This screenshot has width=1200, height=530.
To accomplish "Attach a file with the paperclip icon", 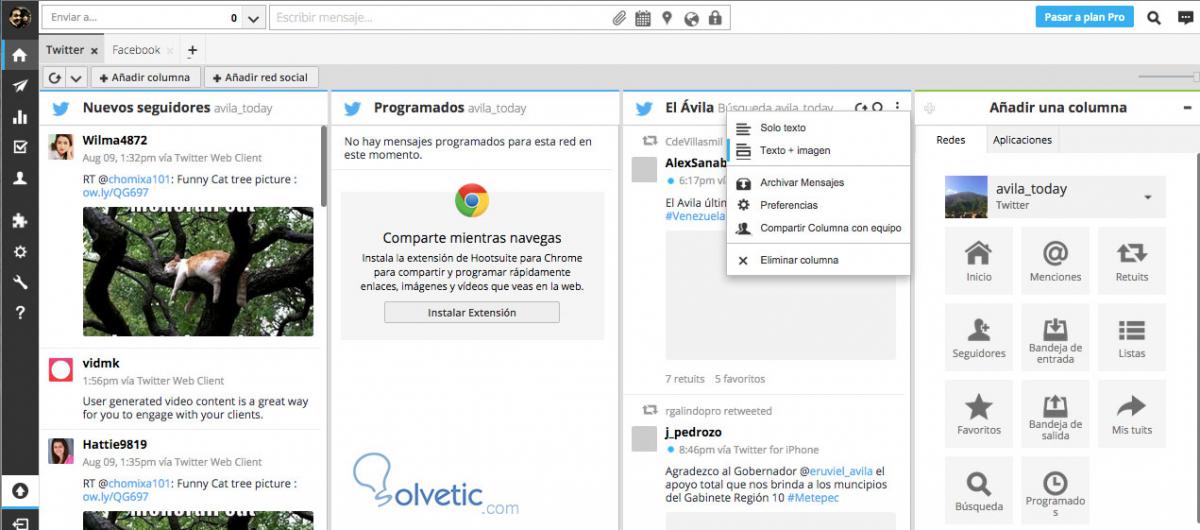I will (619, 18).
